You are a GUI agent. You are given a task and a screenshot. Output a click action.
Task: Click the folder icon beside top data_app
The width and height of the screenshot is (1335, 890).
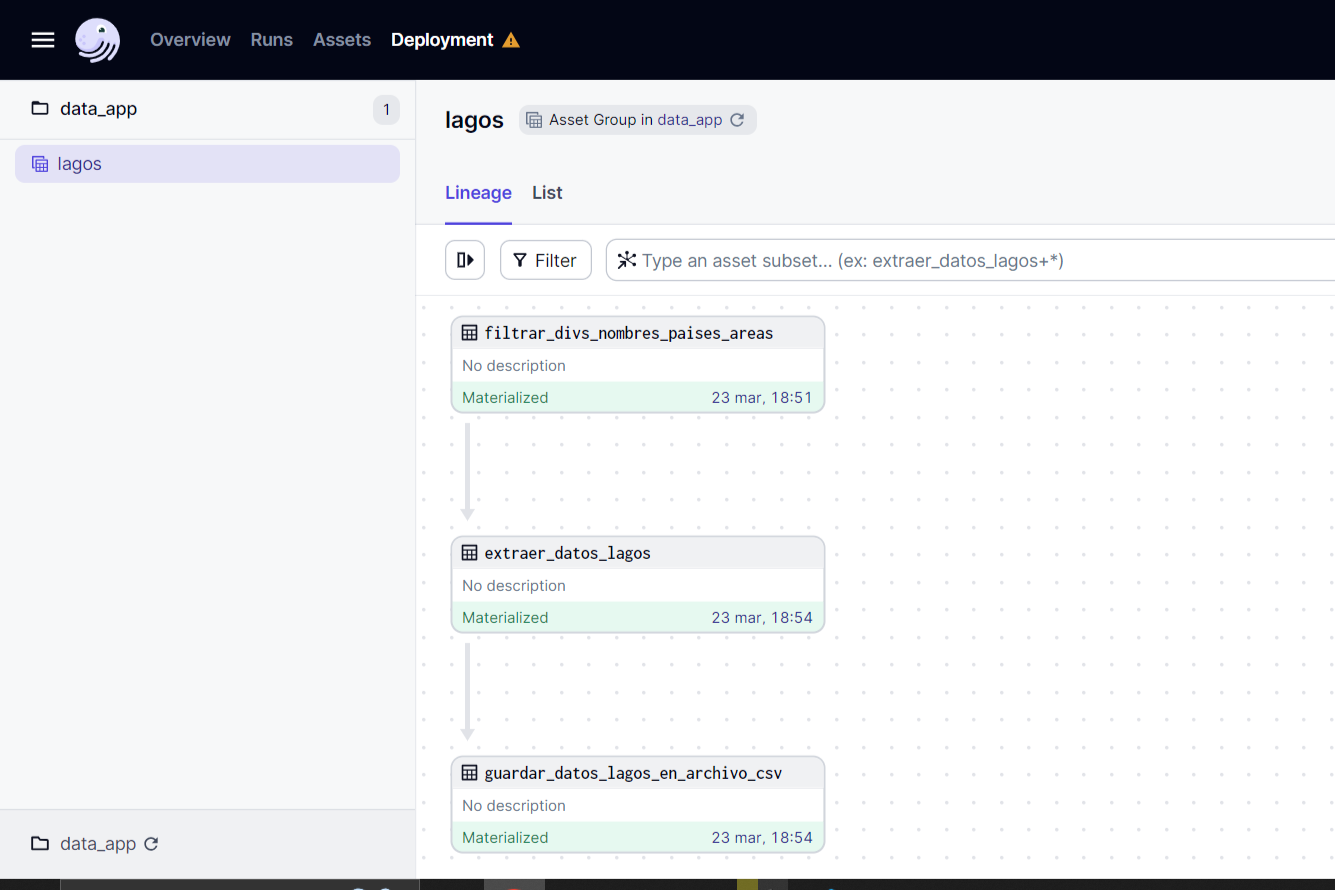(40, 108)
